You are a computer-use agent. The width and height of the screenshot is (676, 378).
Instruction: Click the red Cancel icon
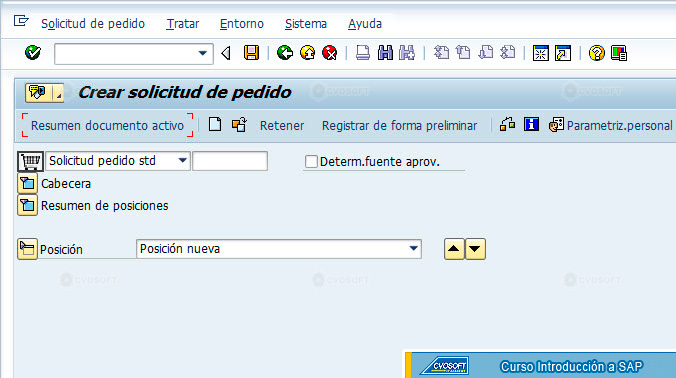click(330, 53)
